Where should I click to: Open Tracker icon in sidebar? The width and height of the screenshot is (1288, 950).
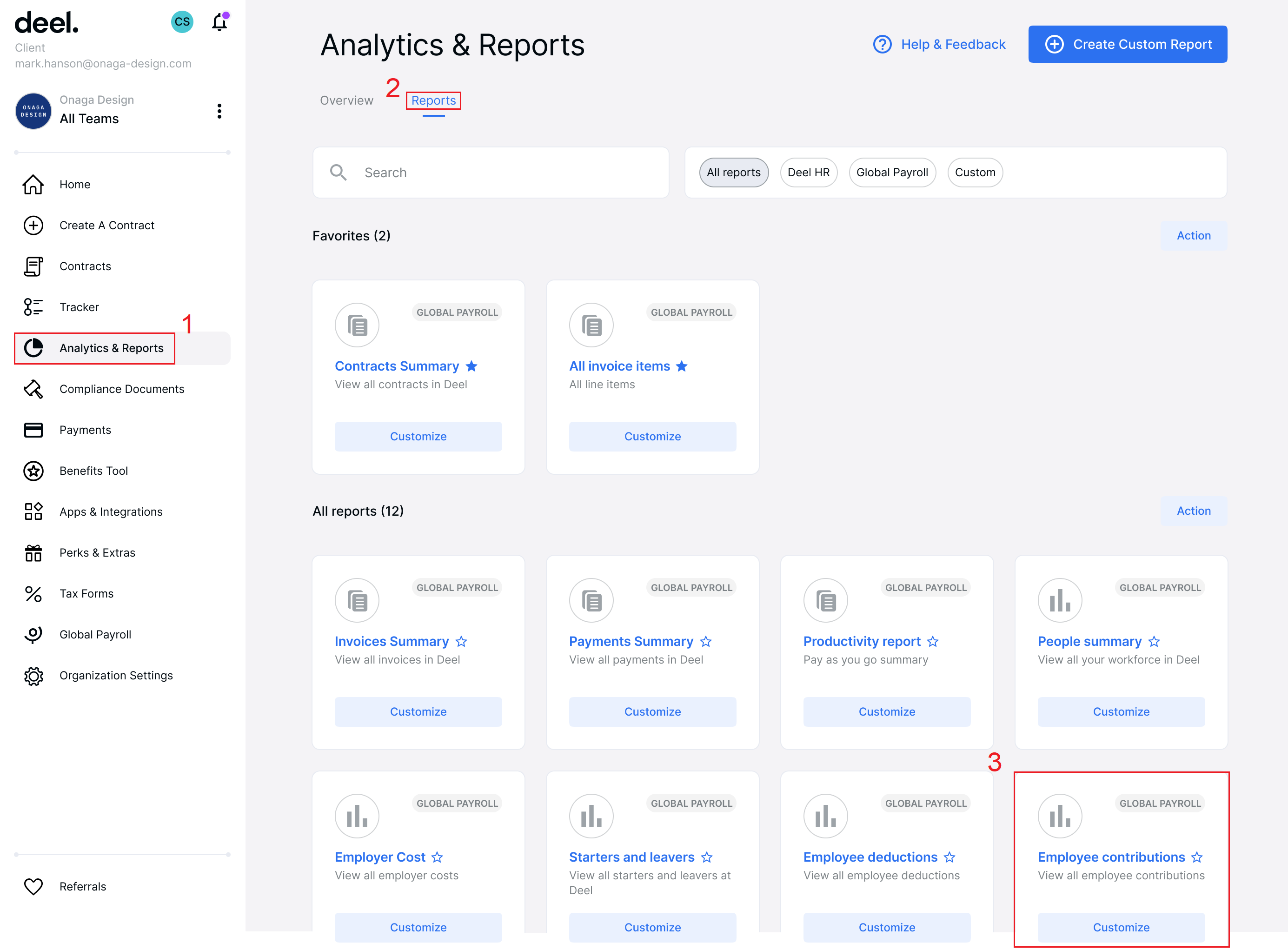(x=33, y=307)
